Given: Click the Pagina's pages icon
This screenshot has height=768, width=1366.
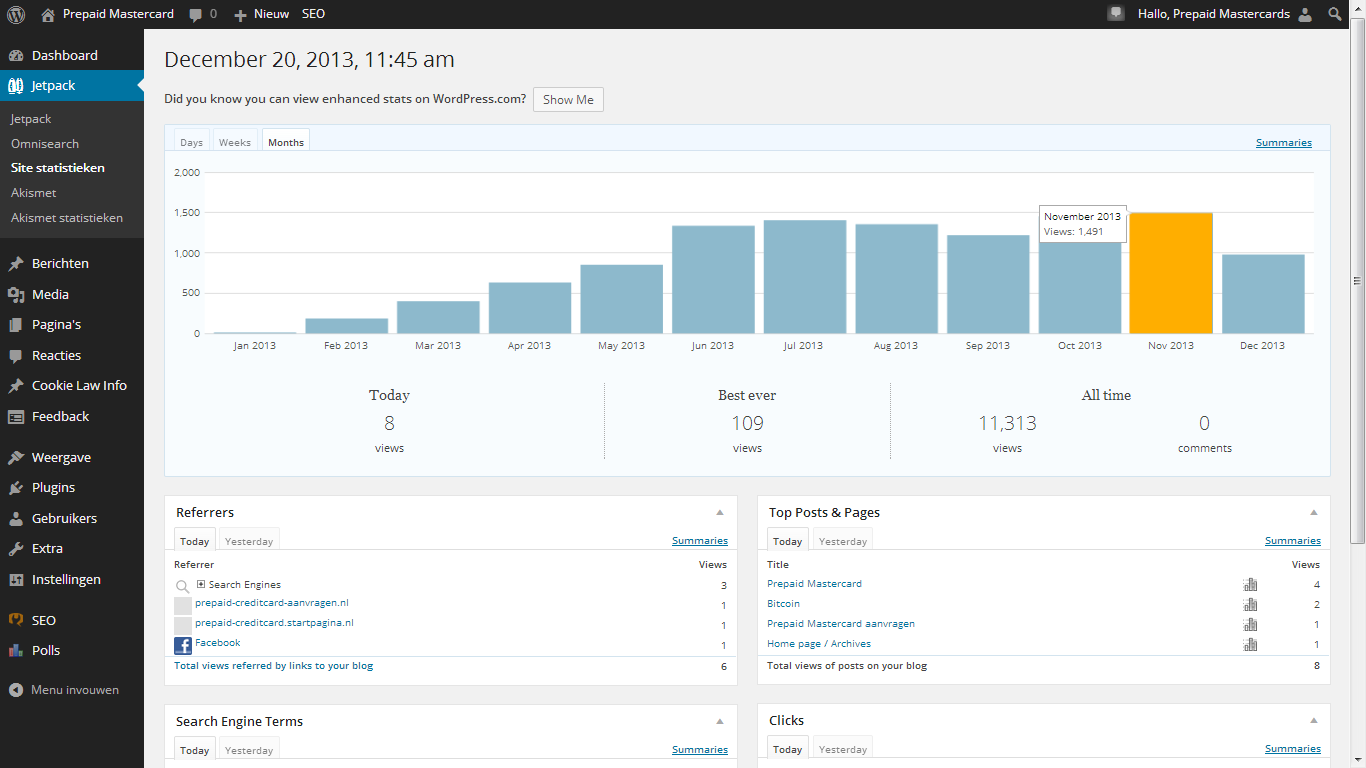Looking at the screenshot, I should (16, 325).
